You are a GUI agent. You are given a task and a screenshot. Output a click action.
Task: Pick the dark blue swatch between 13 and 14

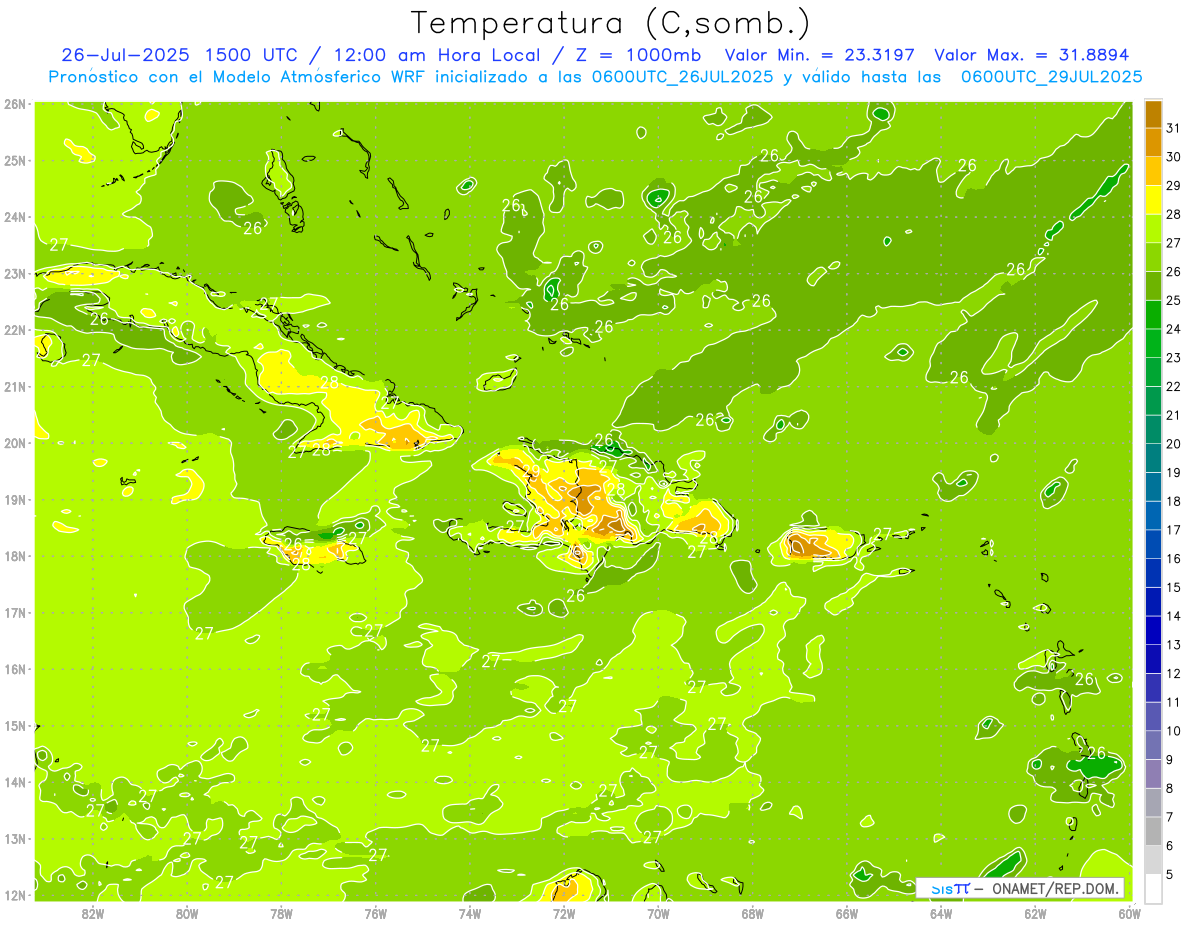pyautogui.click(x=1153, y=631)
